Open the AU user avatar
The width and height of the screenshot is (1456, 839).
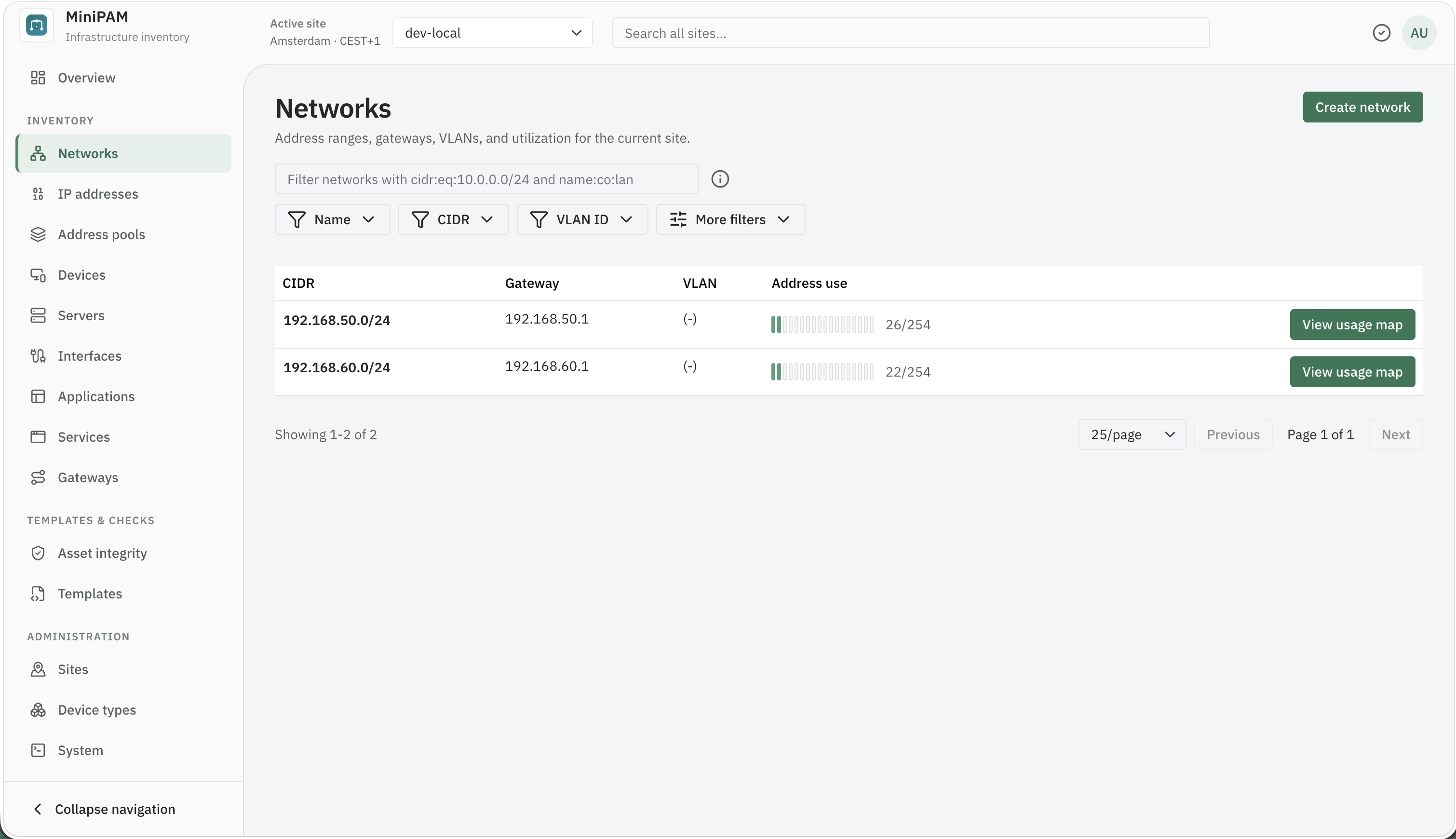coord(1419,33)
